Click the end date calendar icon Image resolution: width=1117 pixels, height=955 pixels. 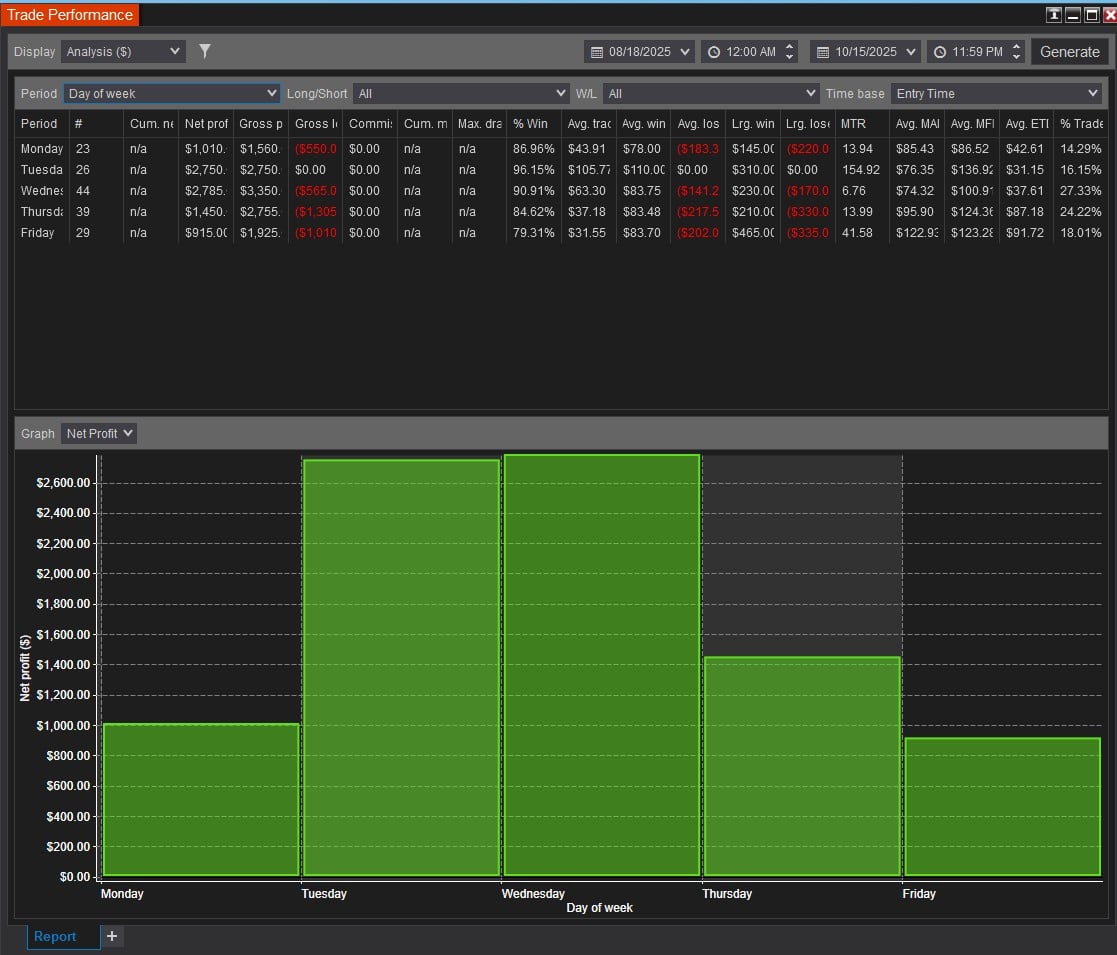point(823,52)
